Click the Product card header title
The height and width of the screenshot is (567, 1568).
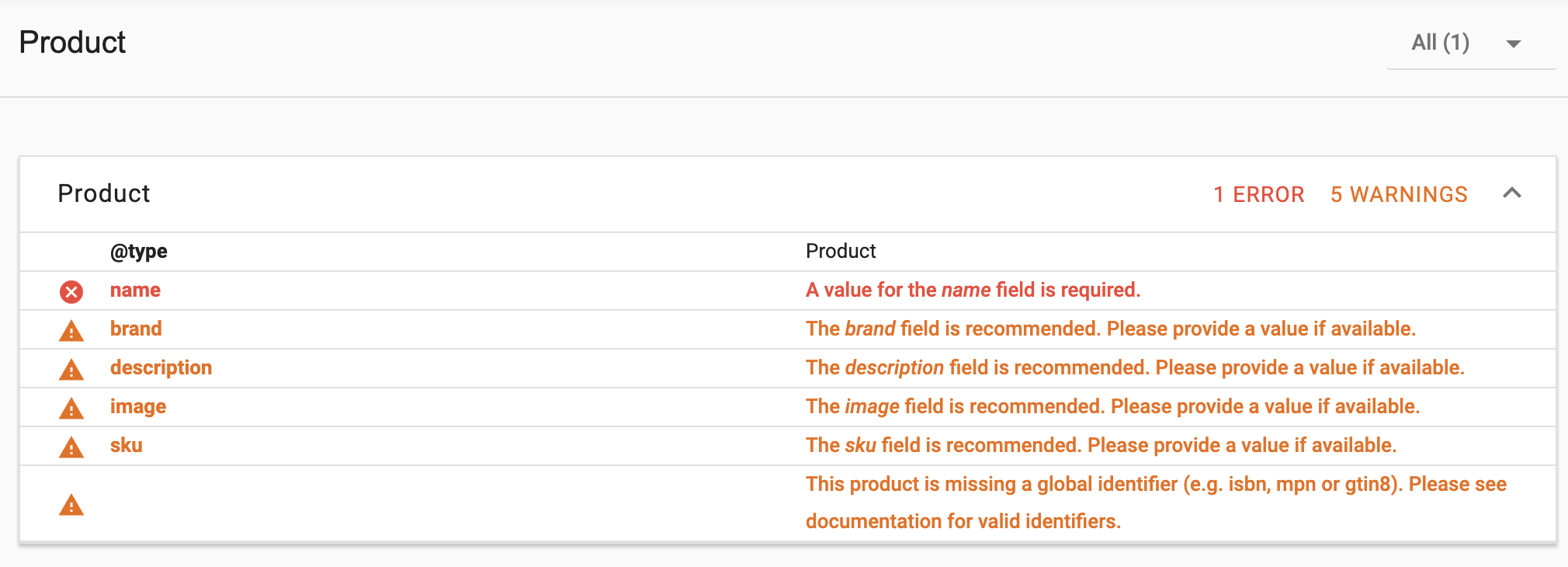tap(104, 193)
